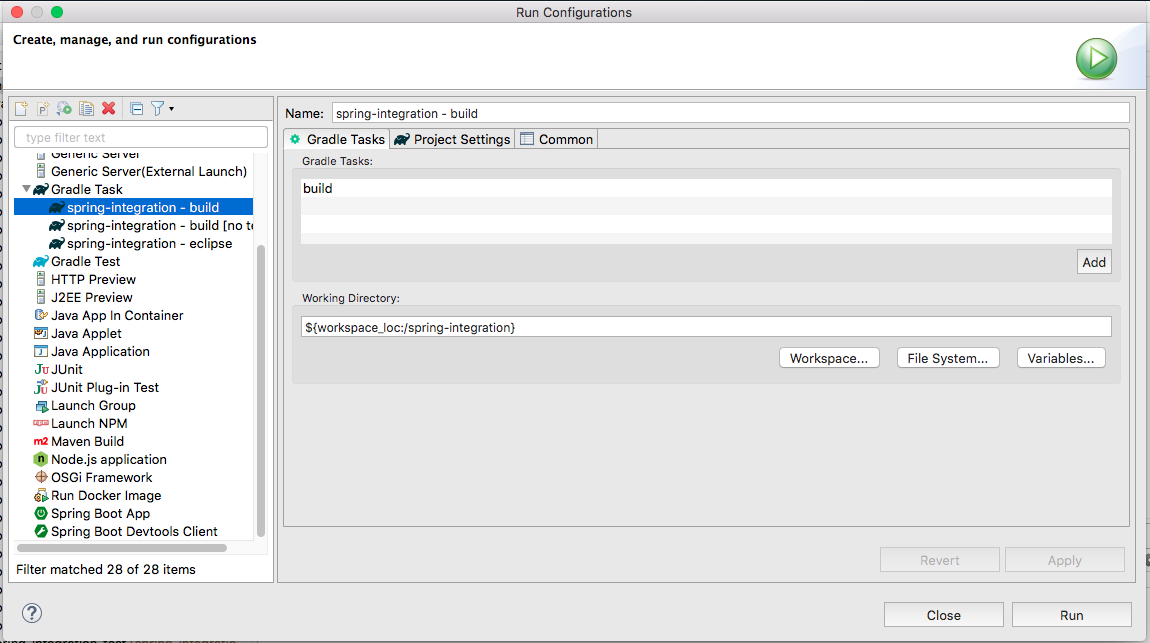Screen dimensions: 1150x643
Task: Click the Launch Group icon
Action: (41, 405)
